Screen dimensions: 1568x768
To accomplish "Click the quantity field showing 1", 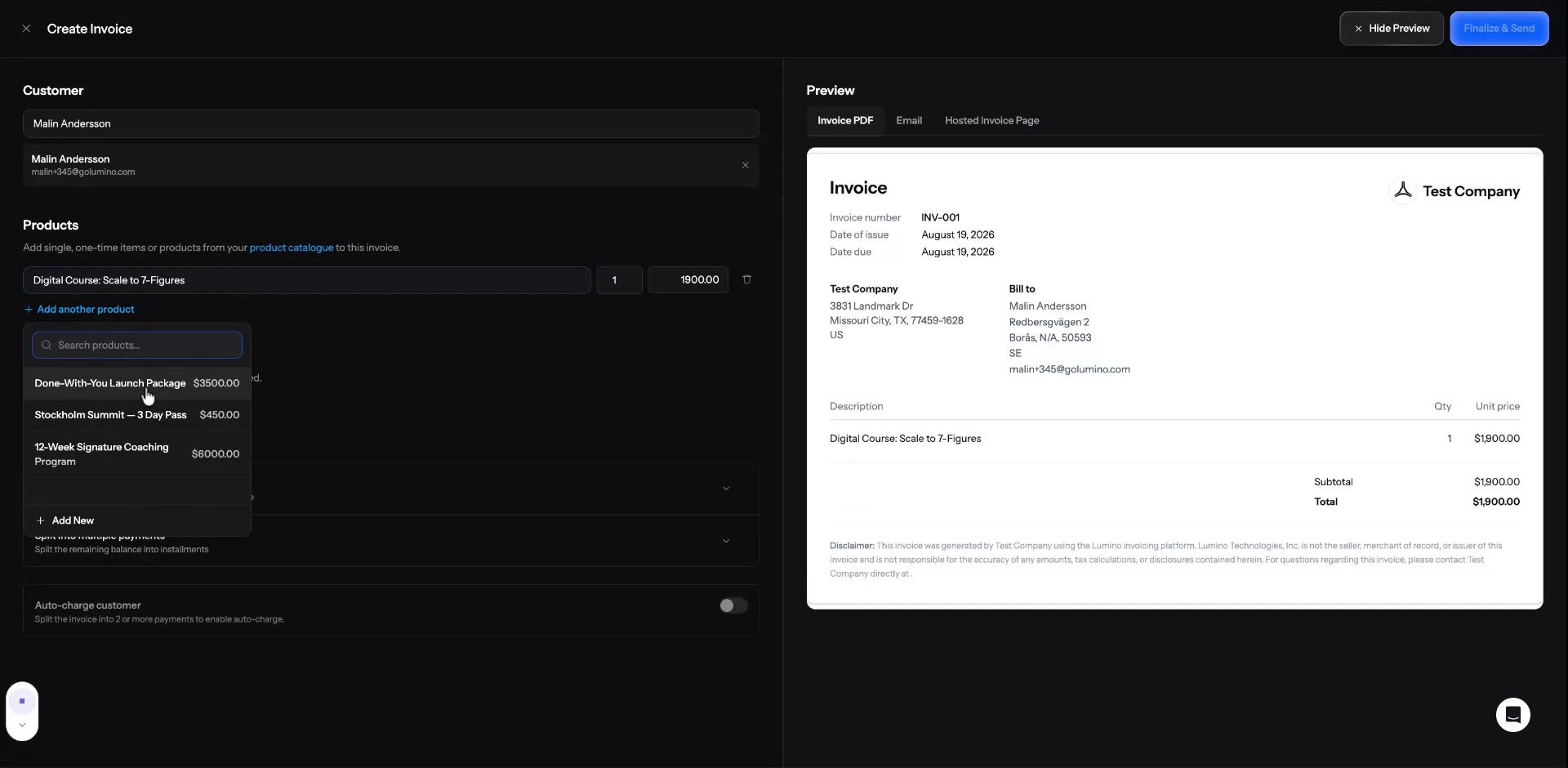I will 619,280.
